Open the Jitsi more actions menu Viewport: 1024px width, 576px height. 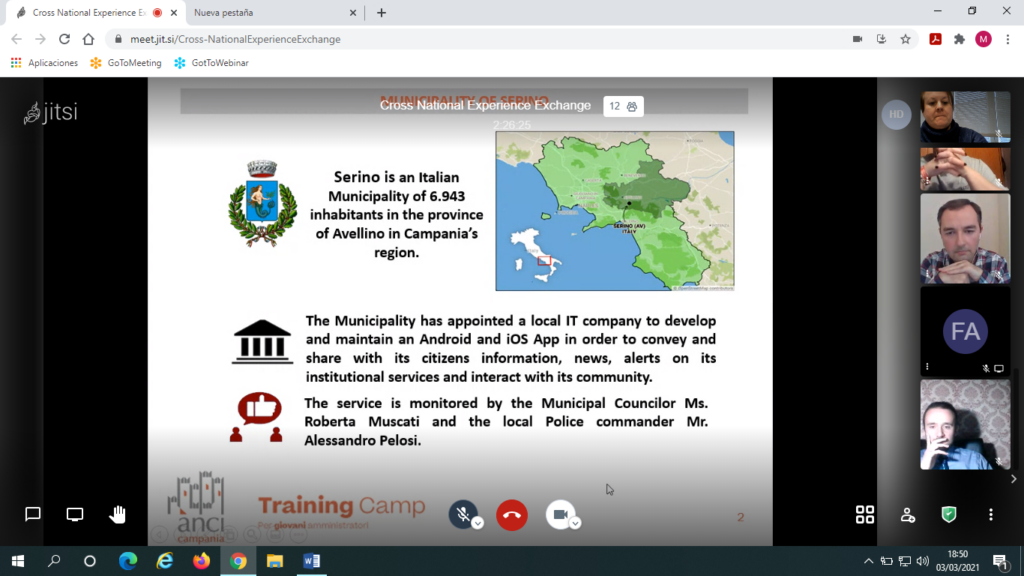pyautogui.click(x=991, y=514)
